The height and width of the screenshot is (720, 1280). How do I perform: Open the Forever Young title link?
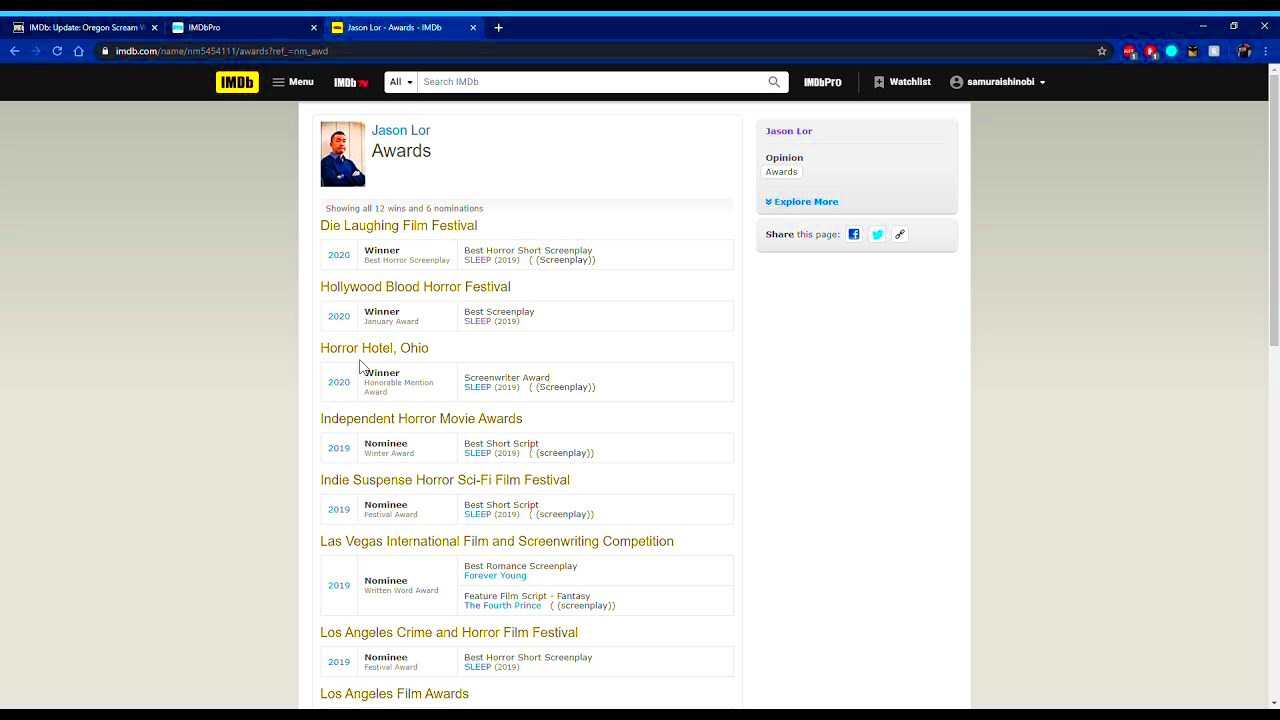(495, 575)
